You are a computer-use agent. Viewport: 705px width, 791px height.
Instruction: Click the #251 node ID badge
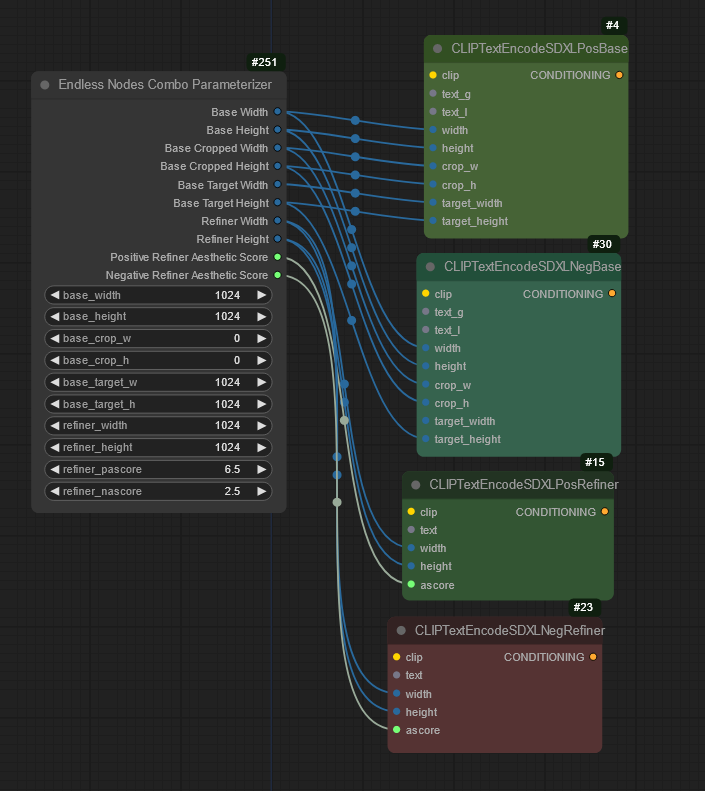(x=265, y=62)
